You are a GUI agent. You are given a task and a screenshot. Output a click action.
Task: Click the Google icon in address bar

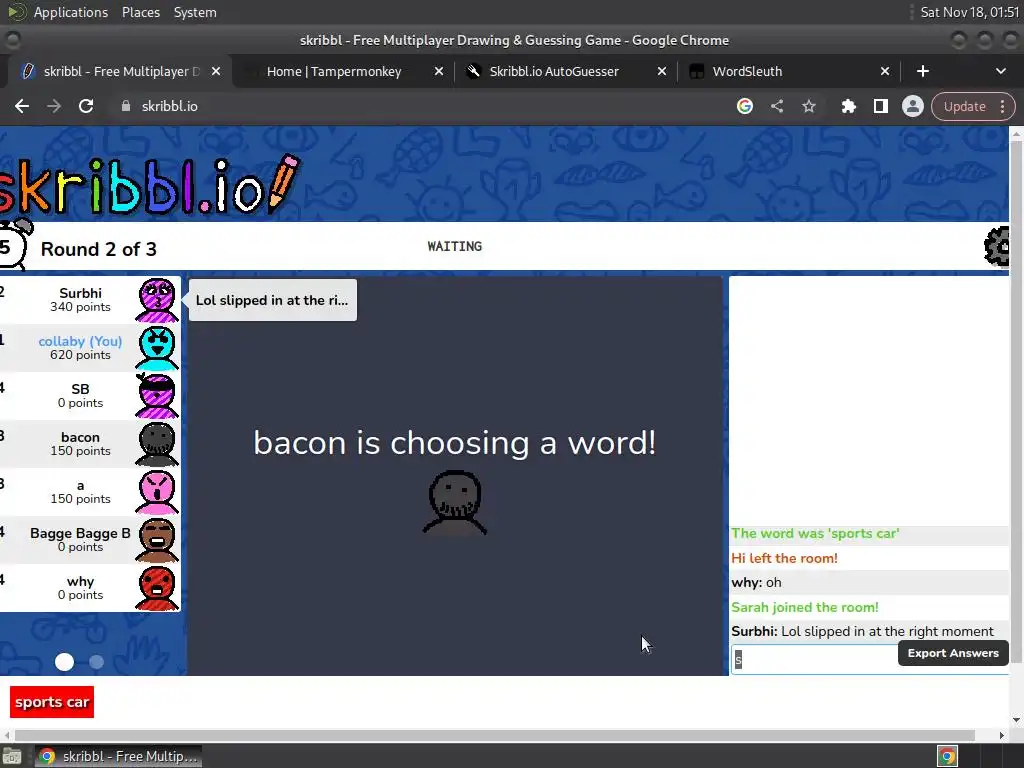744,106
